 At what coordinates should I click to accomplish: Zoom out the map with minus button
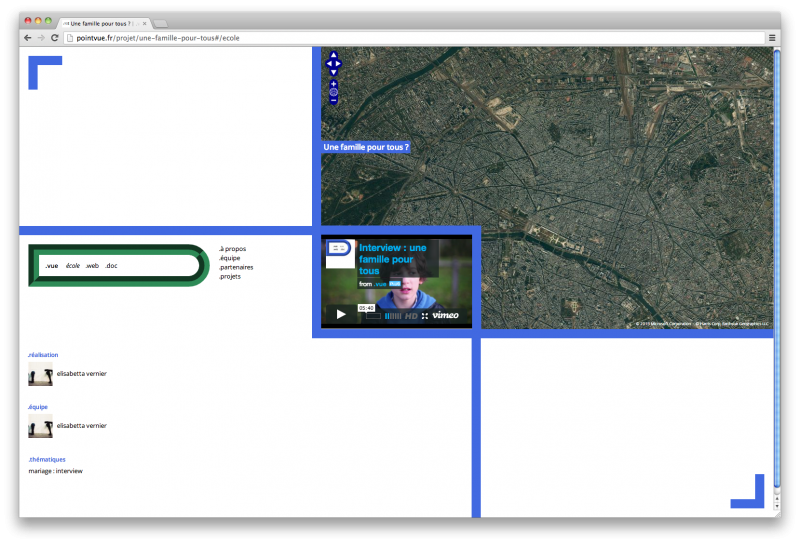pos(334,101)
